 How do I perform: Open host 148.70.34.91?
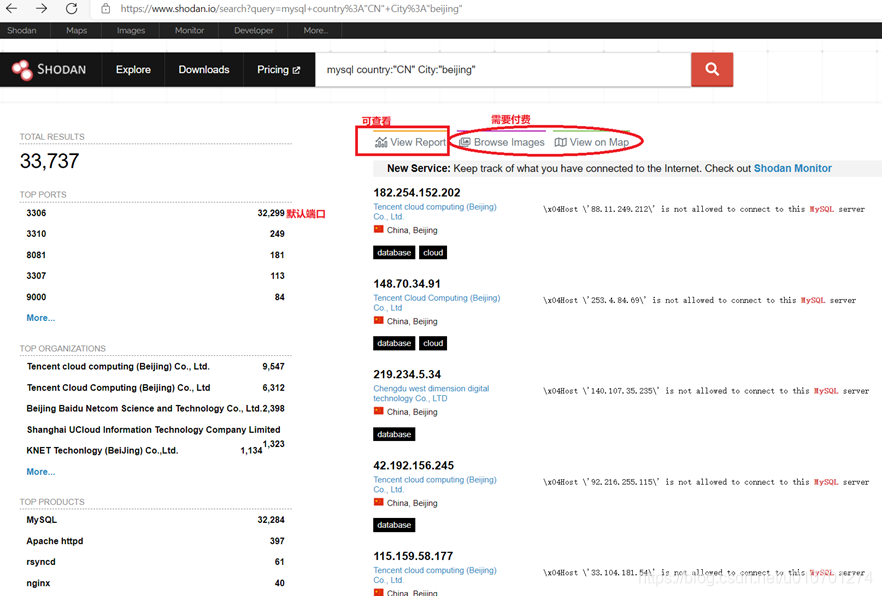tap(407, 283)
